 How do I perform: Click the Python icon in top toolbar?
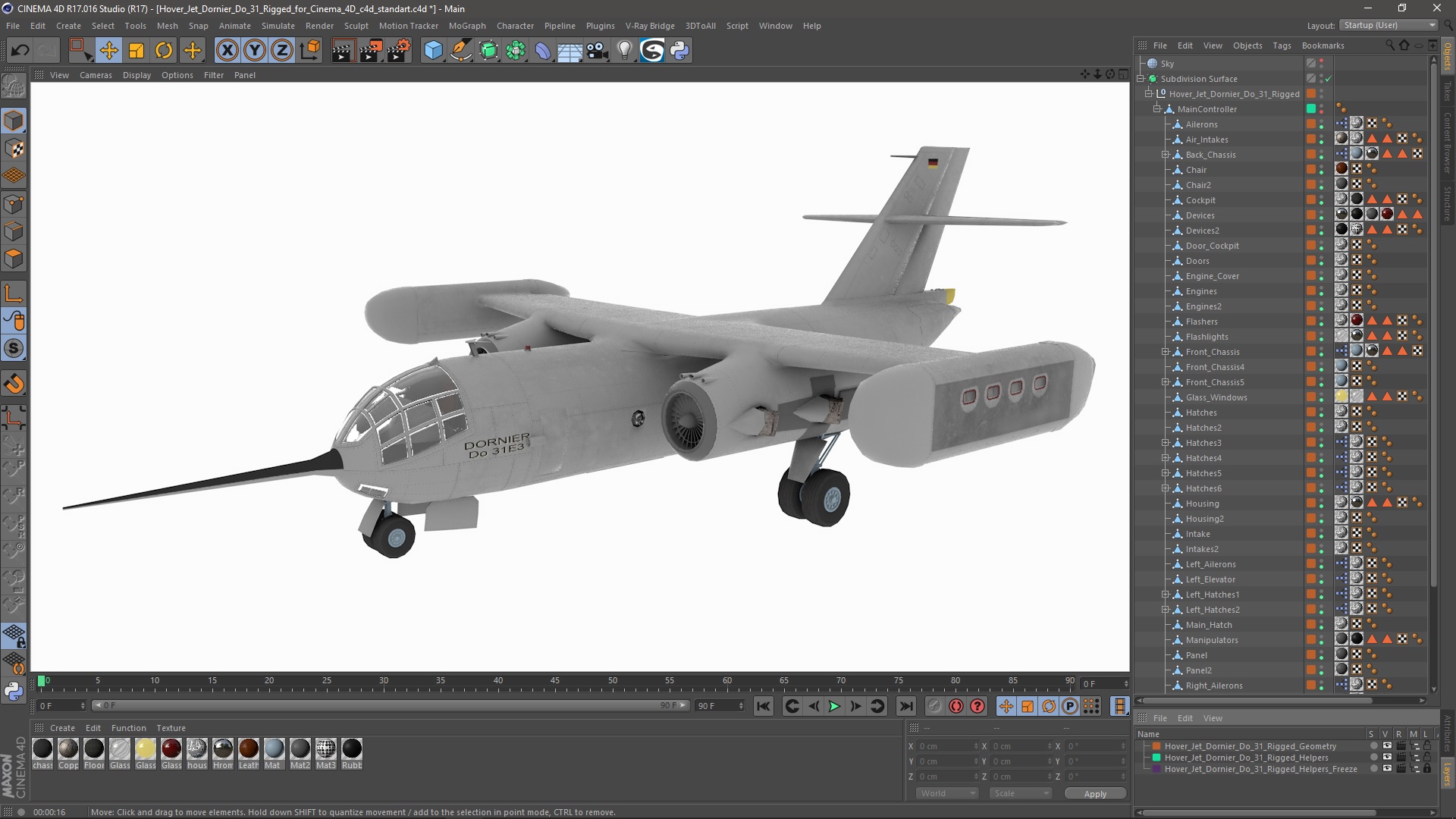(679, 51)
